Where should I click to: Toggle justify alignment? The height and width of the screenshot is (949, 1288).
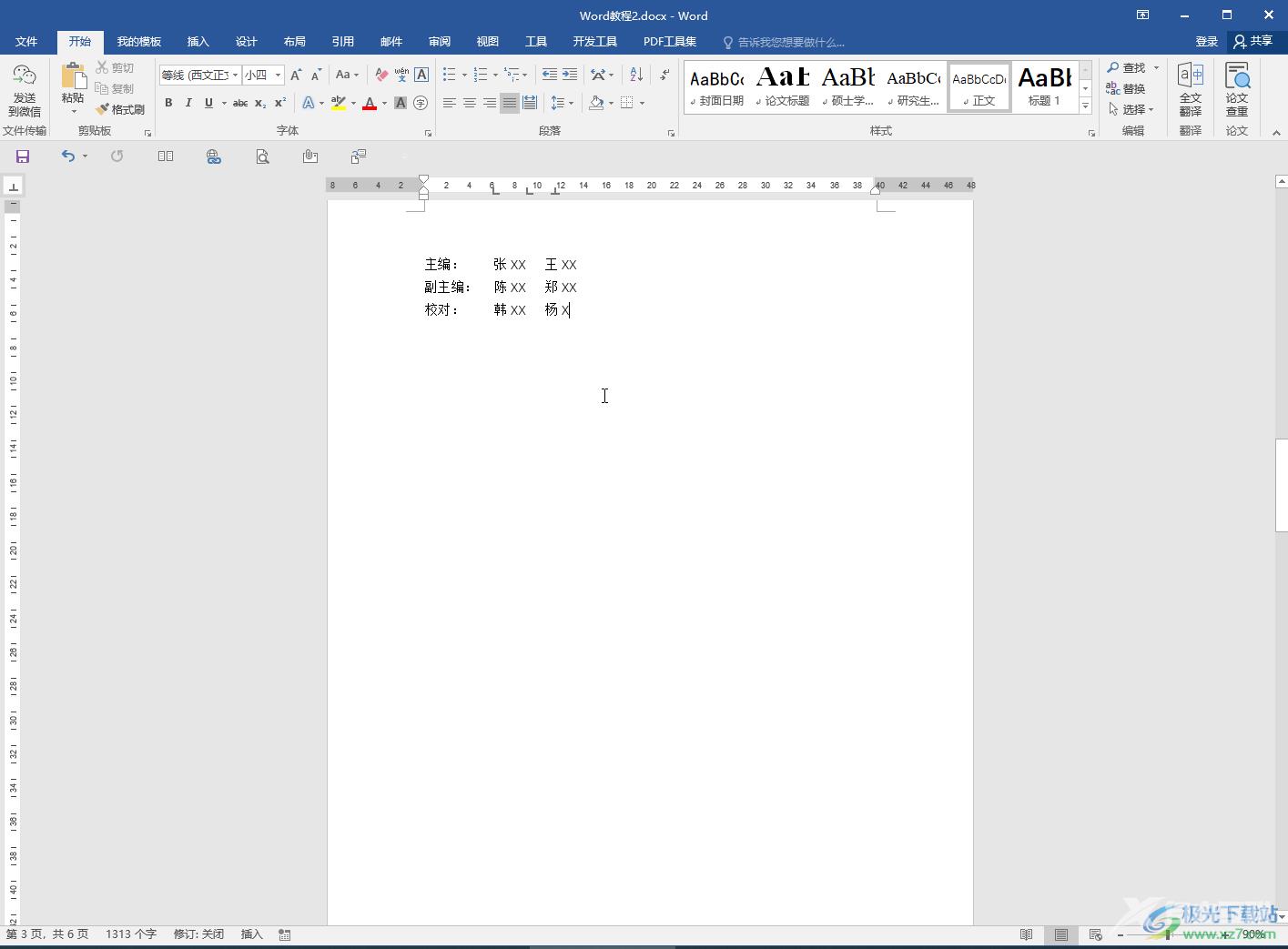tap(510, 103)
